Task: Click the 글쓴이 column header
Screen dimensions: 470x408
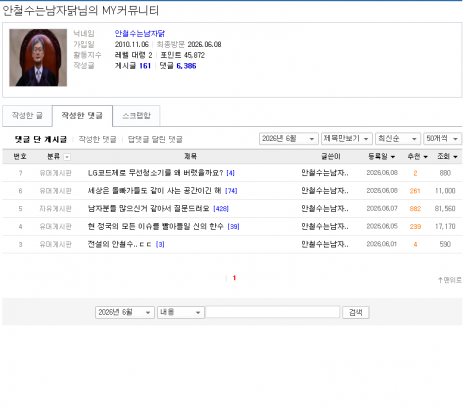Action: click(331, 156)
